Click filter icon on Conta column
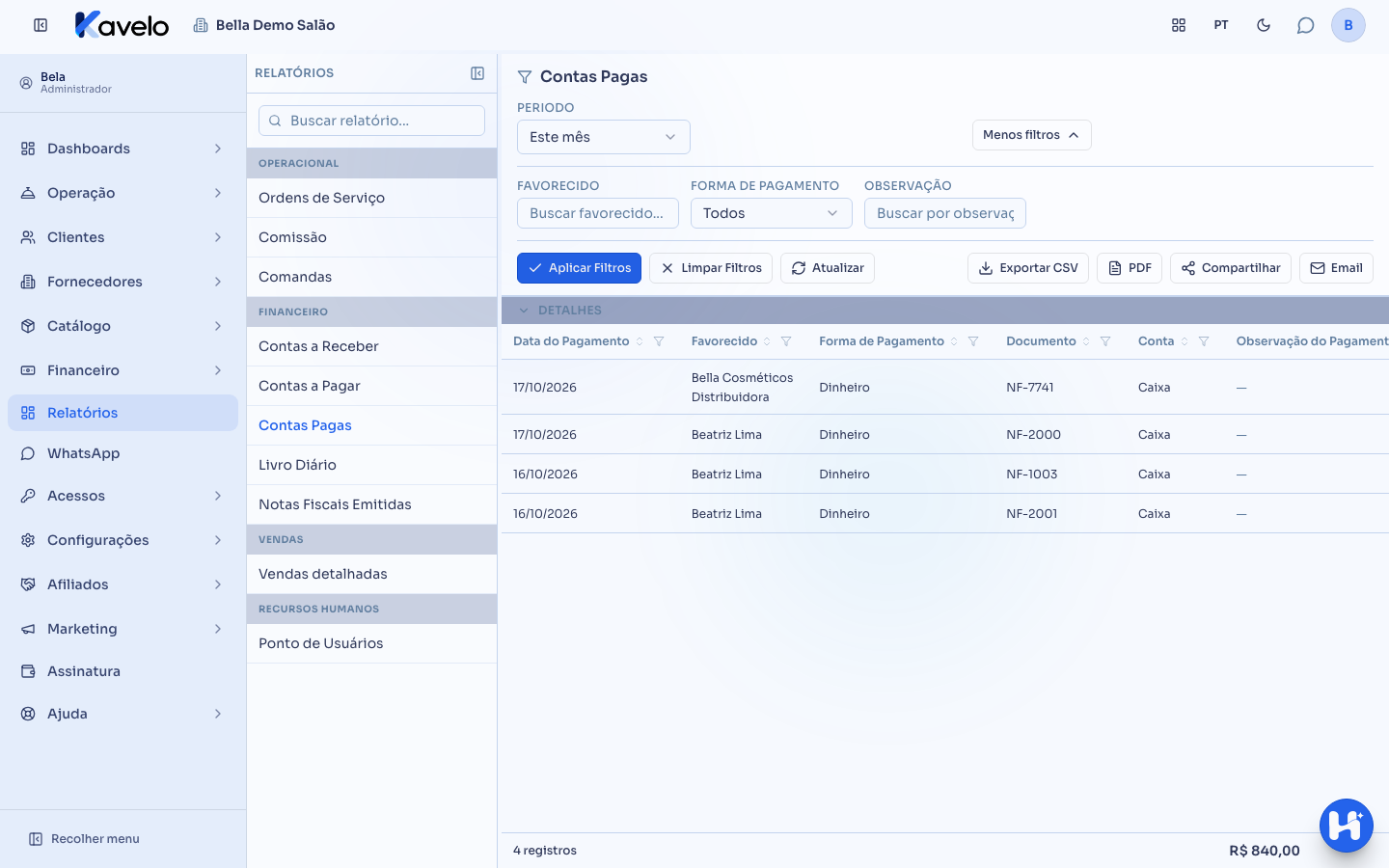Viewport: 1389px width, 868px height. pyautogui.click(x=1204, y=341)
